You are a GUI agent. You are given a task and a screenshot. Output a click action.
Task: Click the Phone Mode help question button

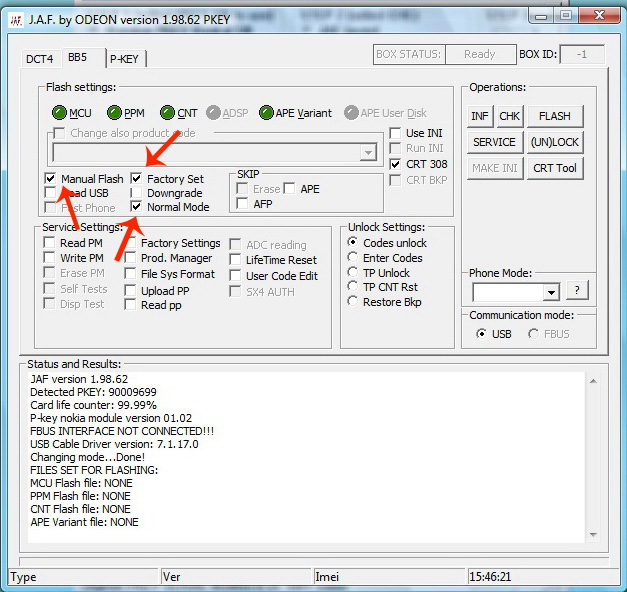point(577,290)
